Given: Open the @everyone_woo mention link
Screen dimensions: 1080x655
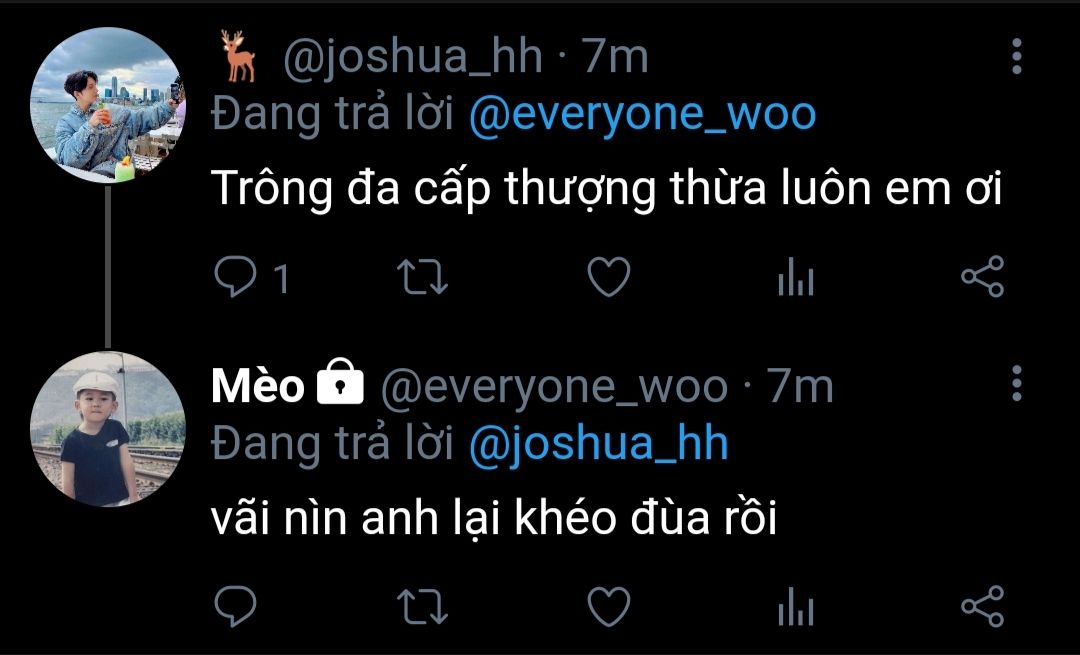Looking at the screenshot, I should (642, 114).
